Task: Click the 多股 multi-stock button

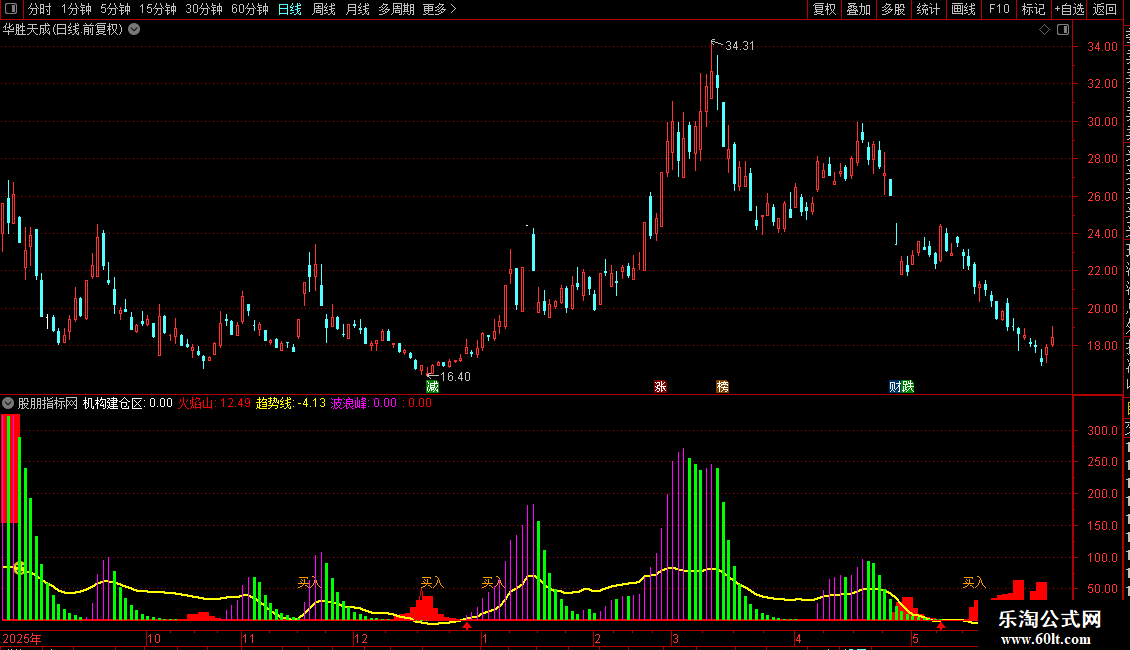Action: [x=893, y=9]
